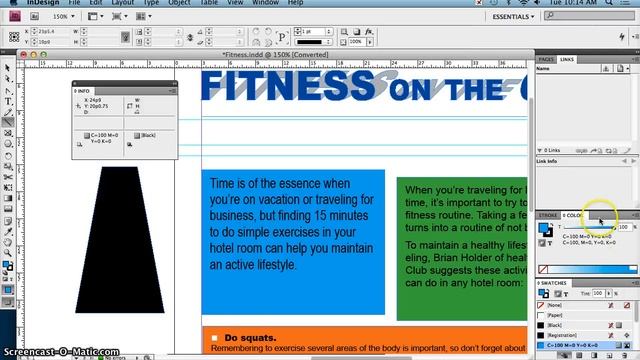Screen dimensions: 640x360
Task: Select the Note tool
Action: pyautogui.click(x=8, y=221)
